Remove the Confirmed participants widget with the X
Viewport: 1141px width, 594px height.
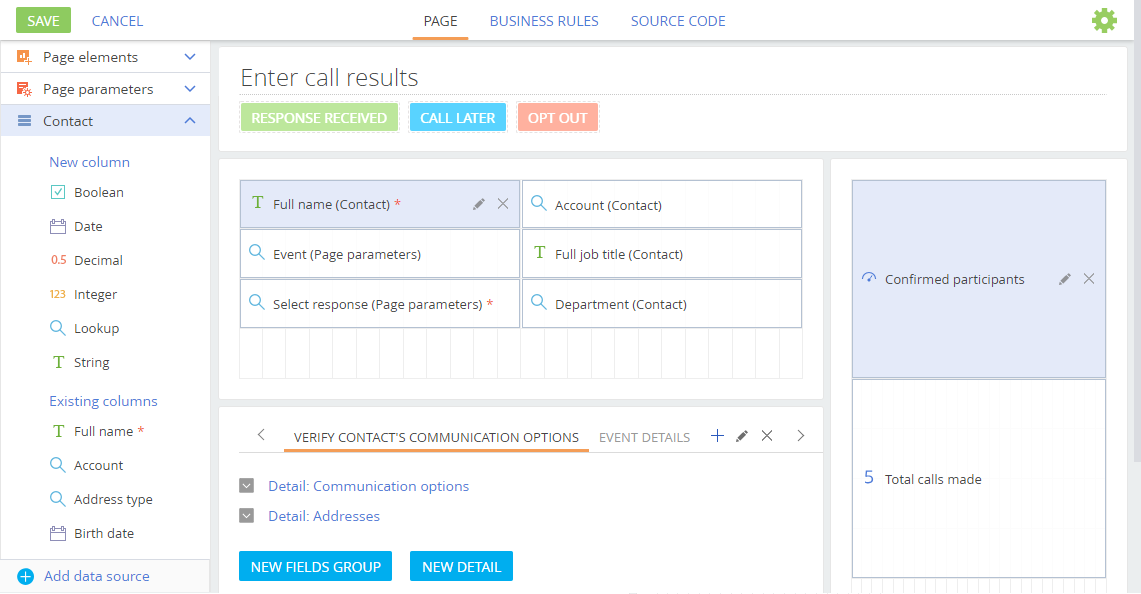coord(1089,279)
